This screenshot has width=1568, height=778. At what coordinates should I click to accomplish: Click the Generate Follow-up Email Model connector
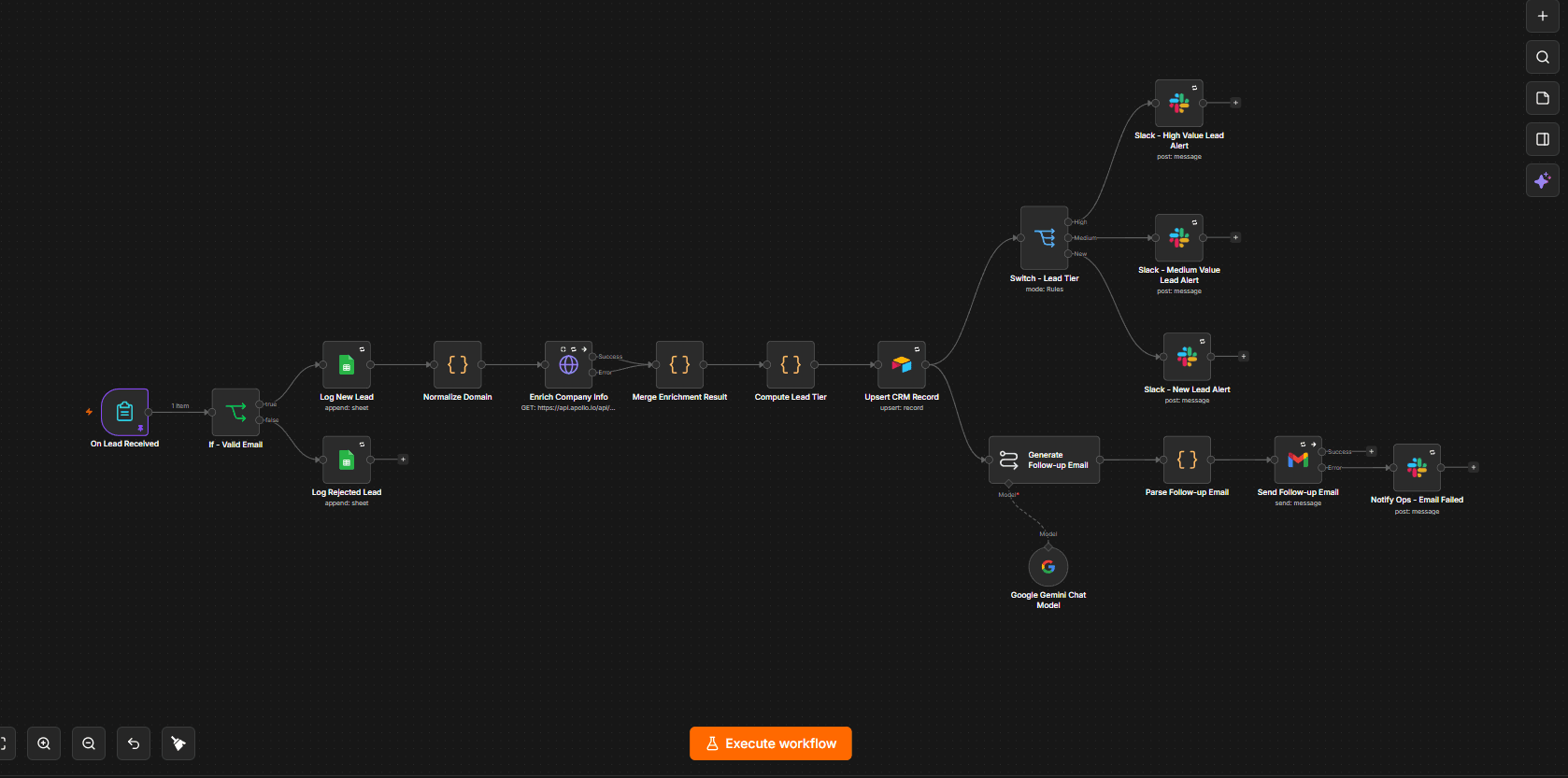coord(1008,484)
